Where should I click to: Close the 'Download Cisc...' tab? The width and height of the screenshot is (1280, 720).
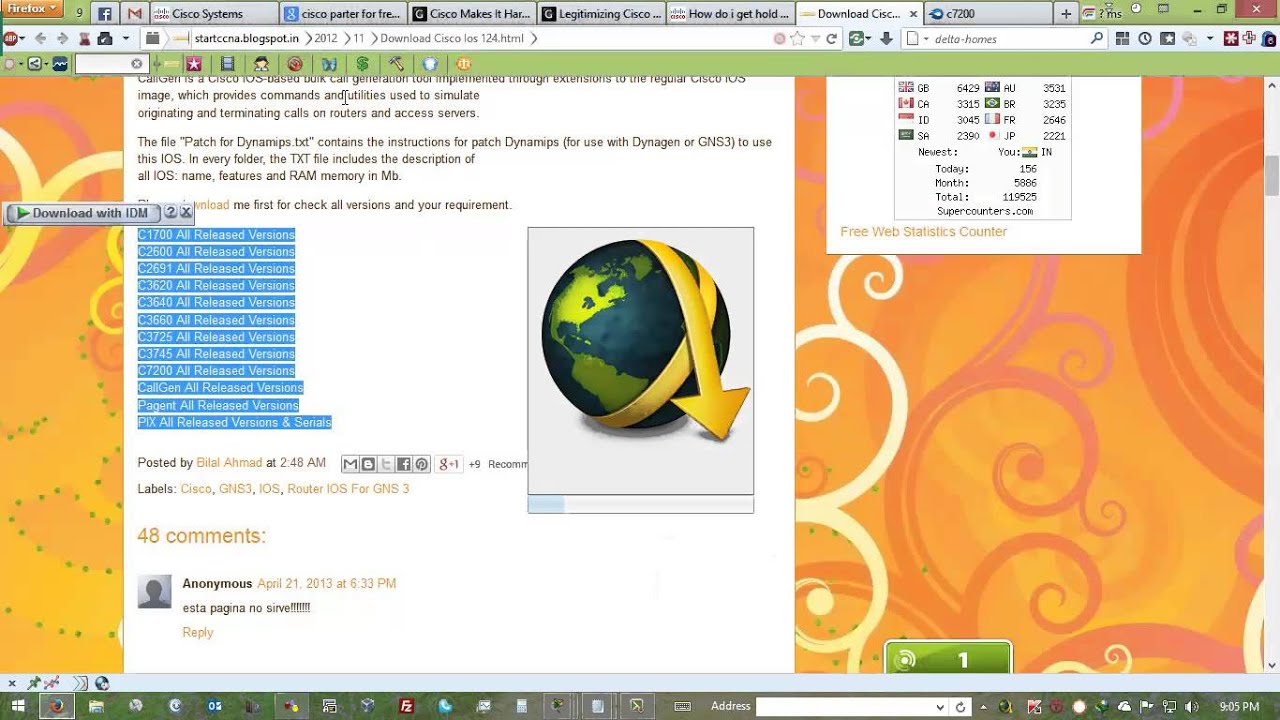912,14
